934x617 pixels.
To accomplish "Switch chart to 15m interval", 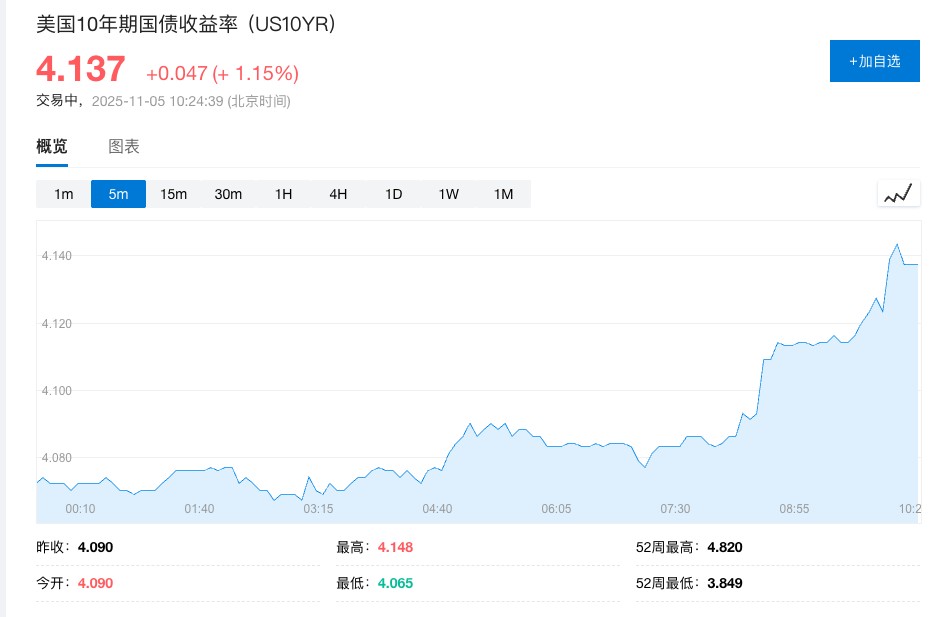I will [x=174, y=194].
